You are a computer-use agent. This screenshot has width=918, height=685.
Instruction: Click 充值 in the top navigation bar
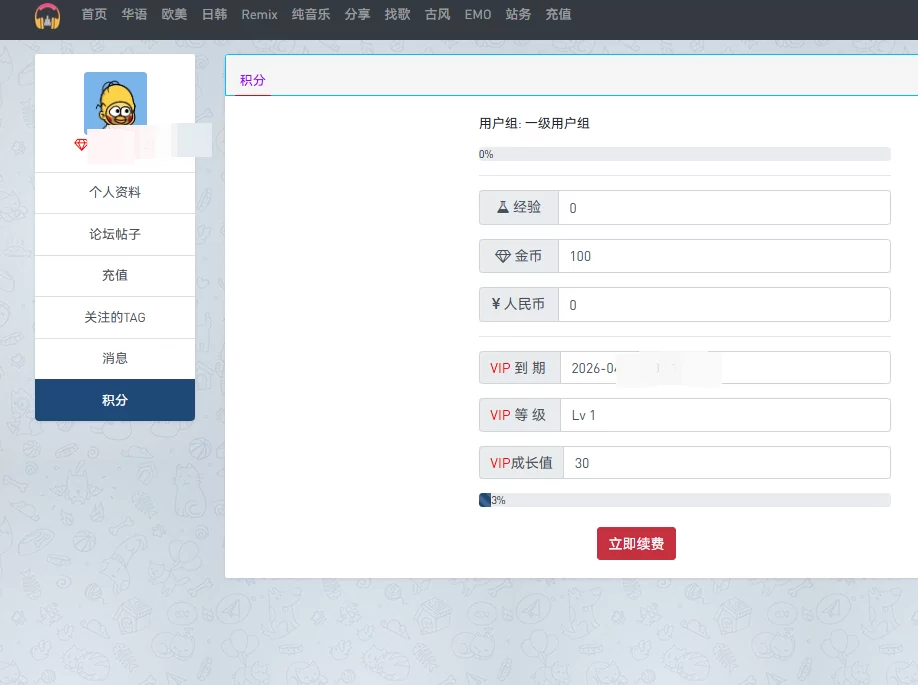(559, 14)
